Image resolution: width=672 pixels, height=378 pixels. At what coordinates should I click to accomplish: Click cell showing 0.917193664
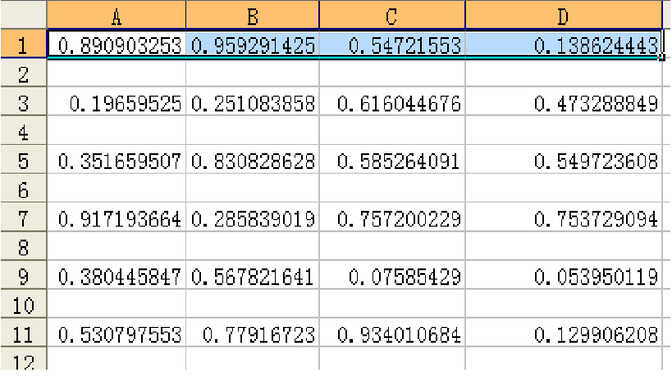point(116,219)
